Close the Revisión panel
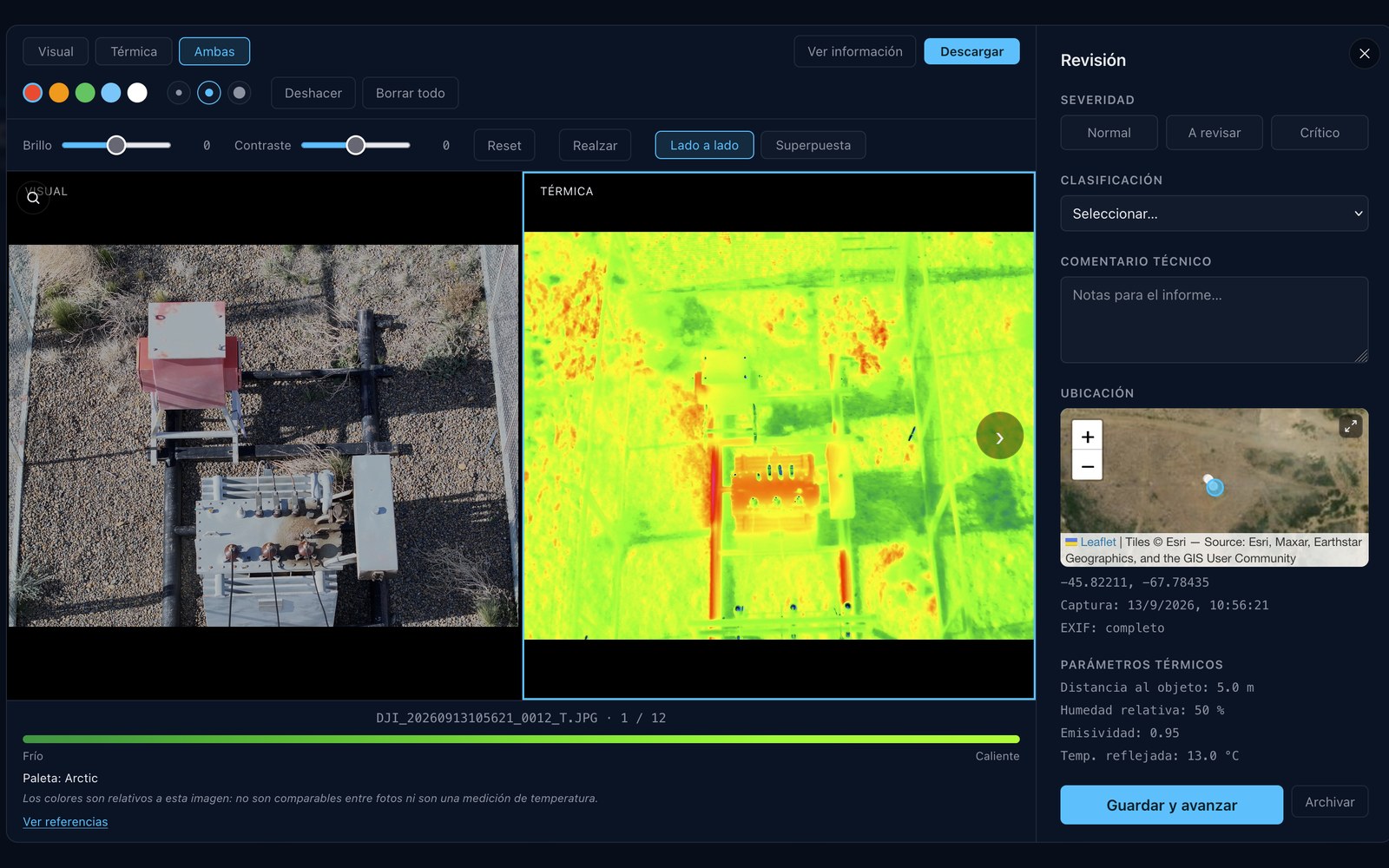1389x868 pixels. click(1364, 54)
